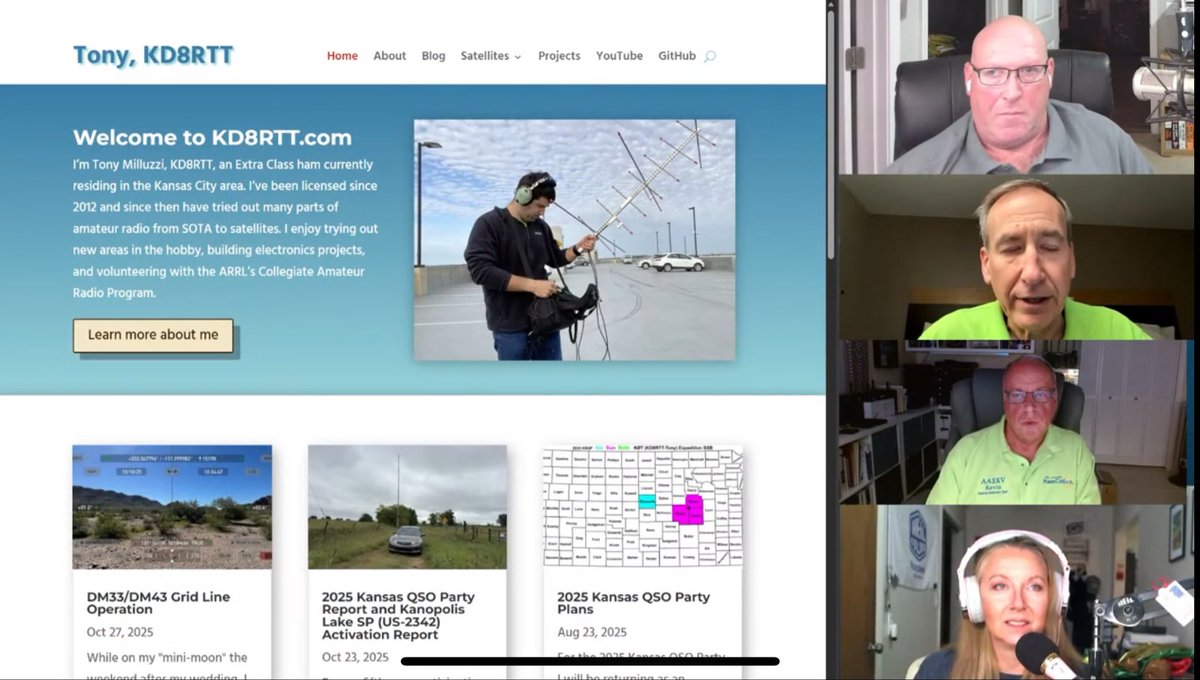Select the bald man with glasses video tile

[1017, 87]
